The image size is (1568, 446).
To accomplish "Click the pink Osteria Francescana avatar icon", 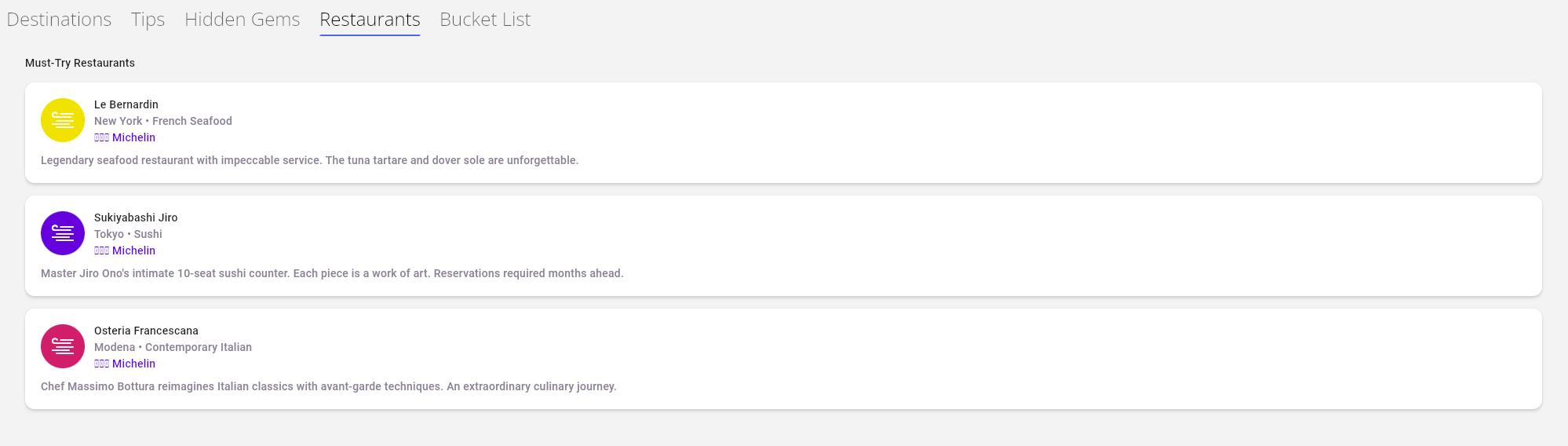I will pyautogui.click(x=63, y=346).
